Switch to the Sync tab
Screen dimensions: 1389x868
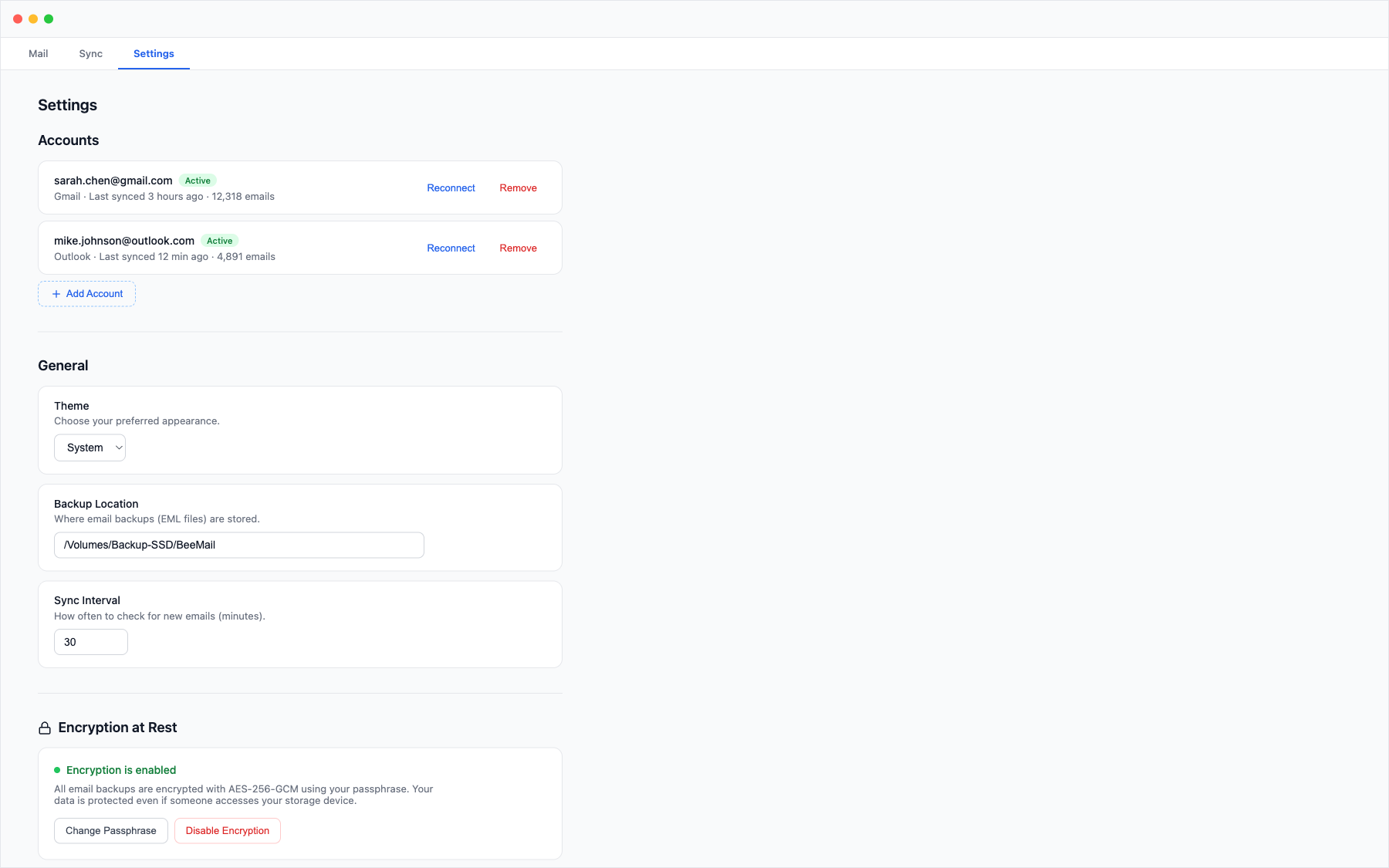coord(90,53)
